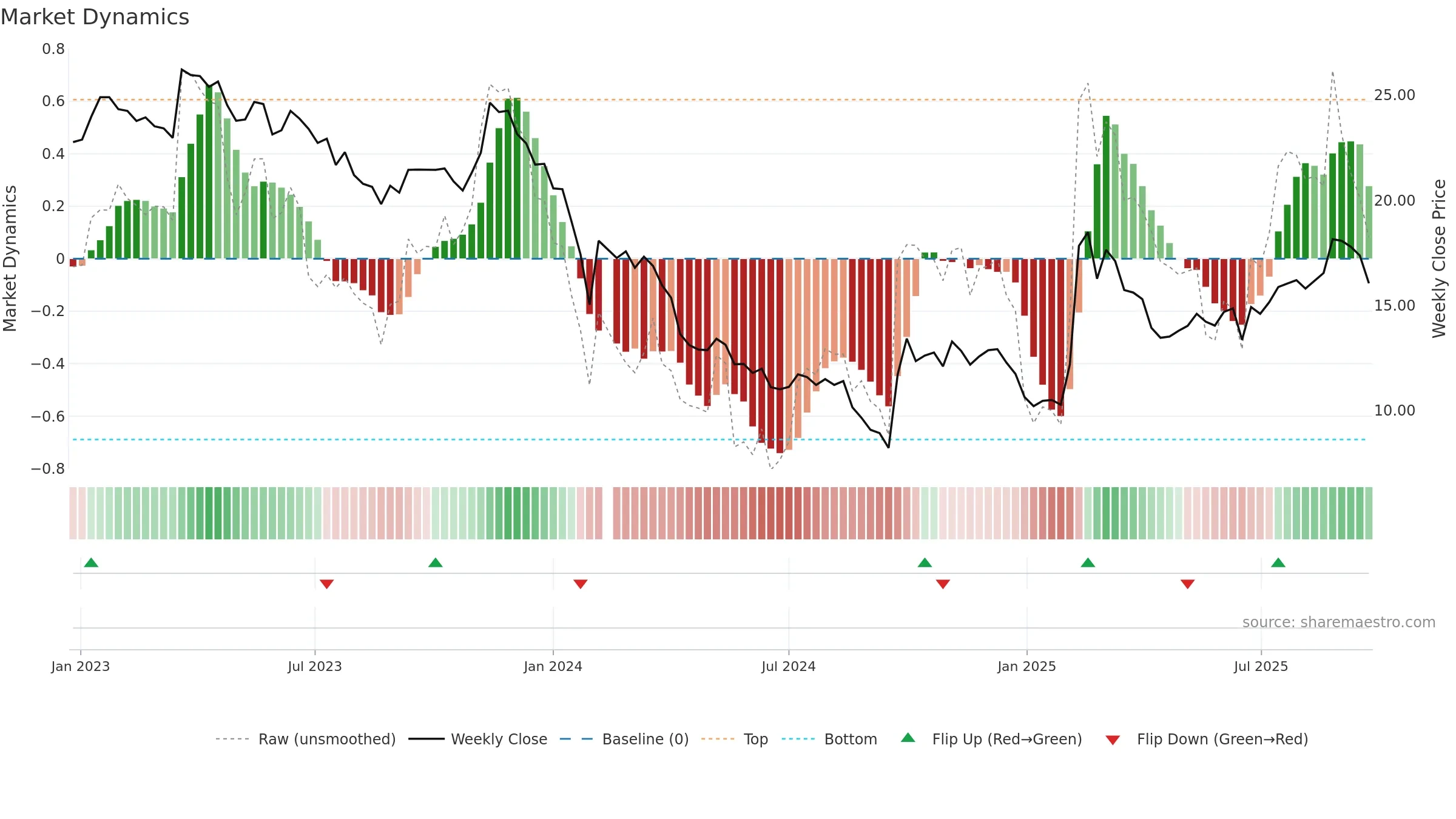Toggle the Weekly Close legend entry
The width and height of the screenshot is (1456, 819).
(x=478, y=739)
